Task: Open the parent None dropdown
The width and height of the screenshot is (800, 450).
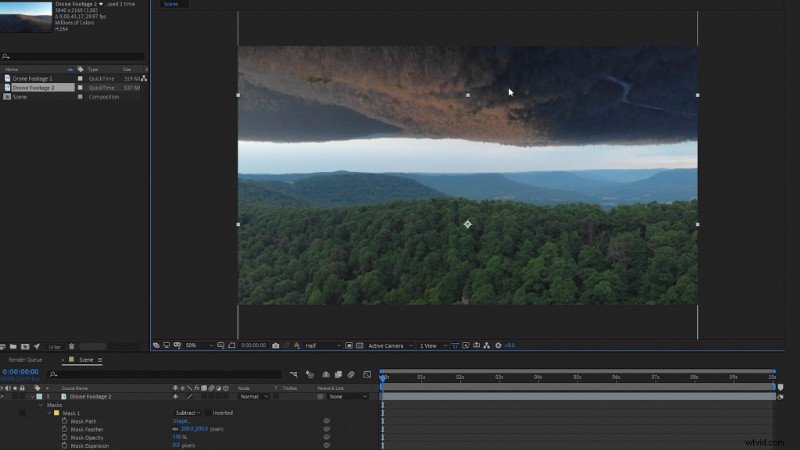Action: coord(348,396)
